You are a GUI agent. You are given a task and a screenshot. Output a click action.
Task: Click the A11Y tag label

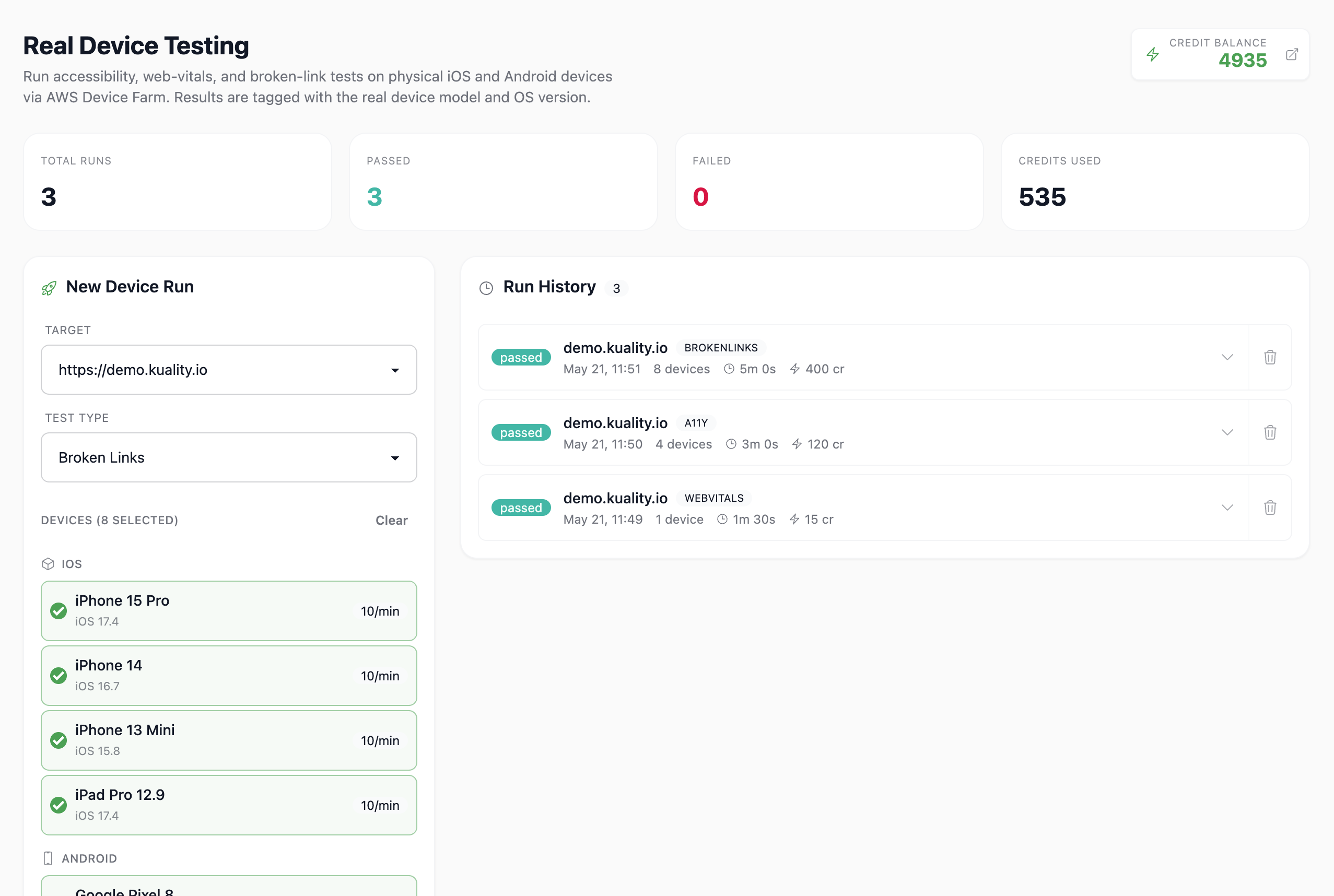696,423
